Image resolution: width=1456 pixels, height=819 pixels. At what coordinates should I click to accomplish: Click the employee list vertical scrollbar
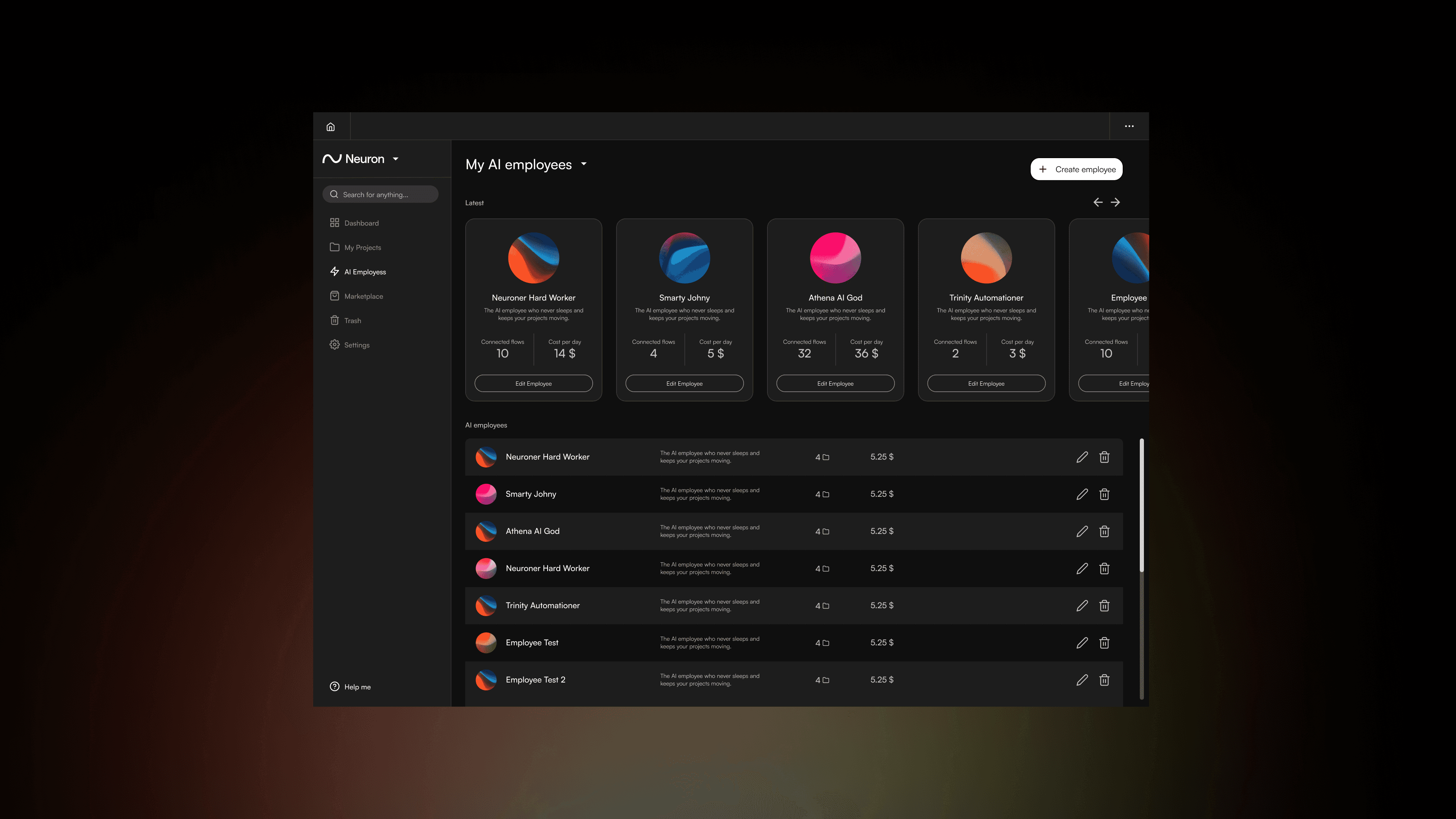pos(1142,505)
